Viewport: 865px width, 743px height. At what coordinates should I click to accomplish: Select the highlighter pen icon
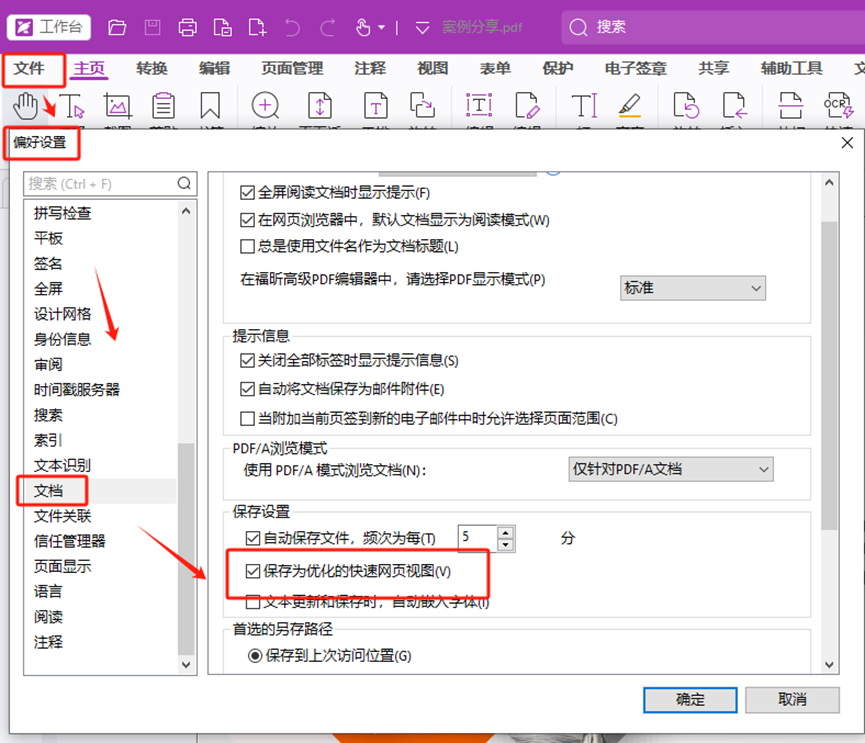[629, 105]
